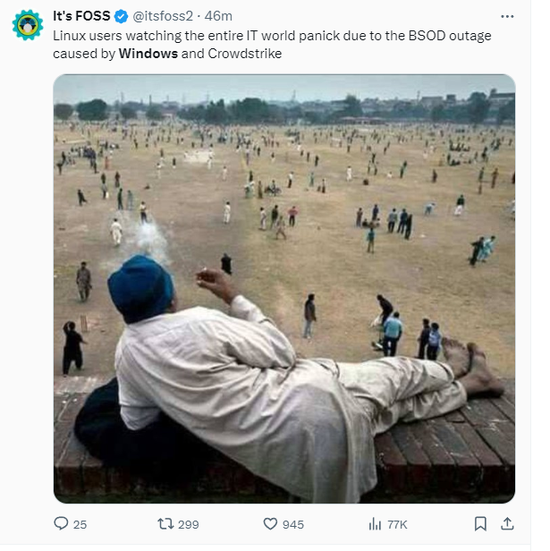The width and height of the screenshot is (550, 551).
Task: Open the It's FOSS profile avatar
Action: coord(27,25)
